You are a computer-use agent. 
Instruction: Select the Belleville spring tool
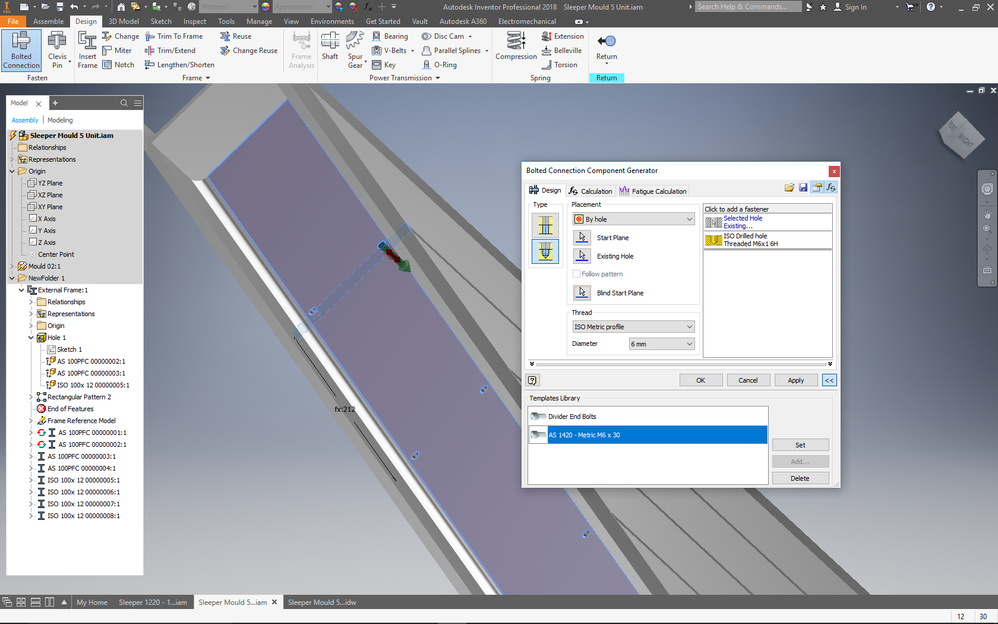561,50
